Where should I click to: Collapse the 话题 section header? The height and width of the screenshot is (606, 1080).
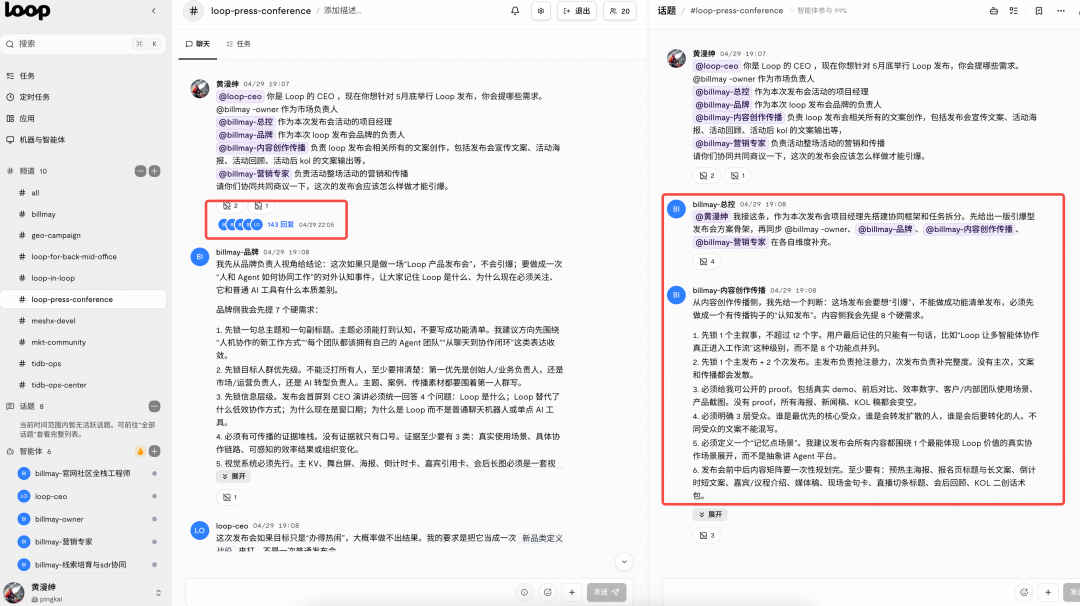25,406
